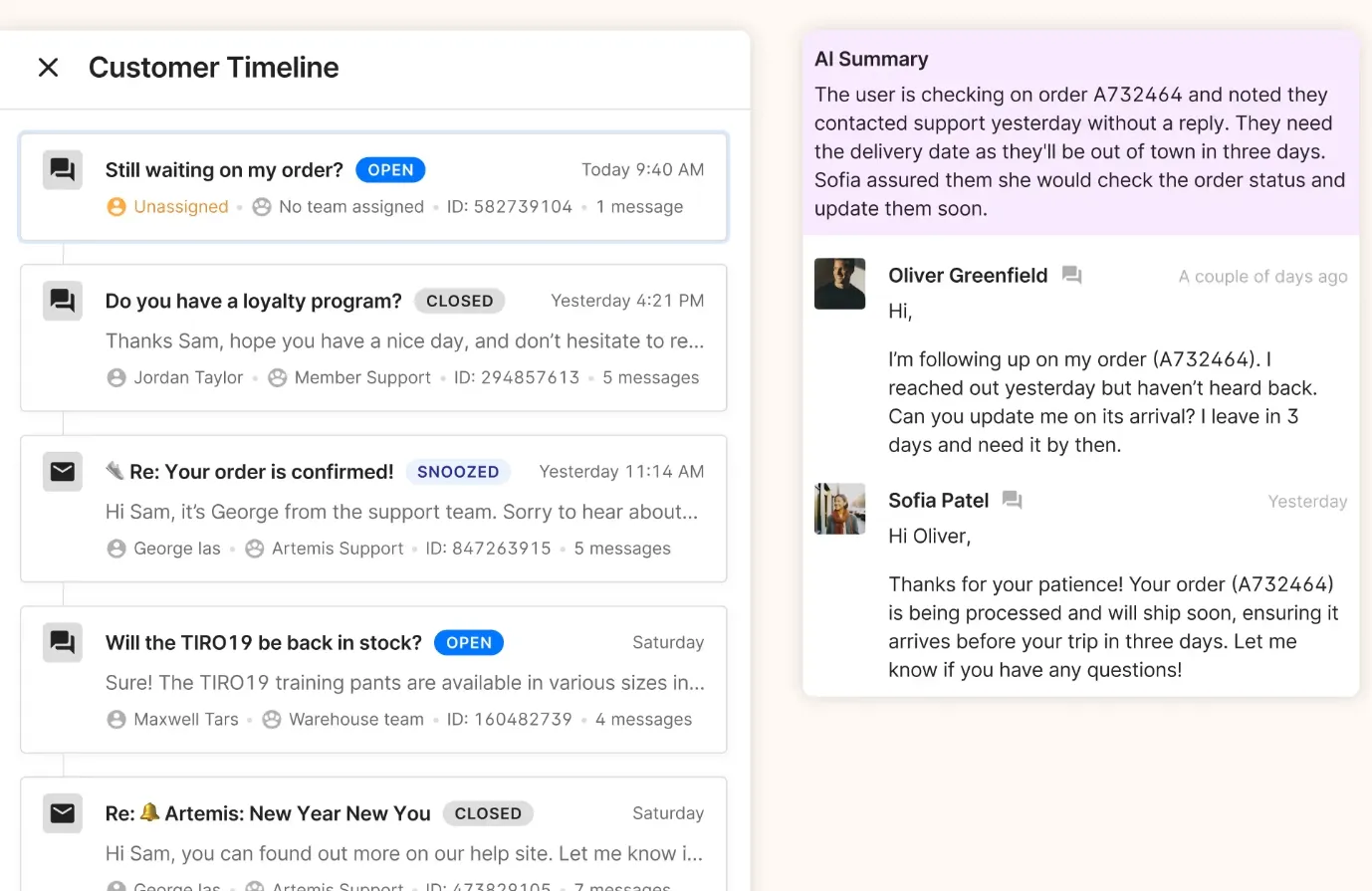Click Maxwell Tars person icon
1372x891 pixels.
click(x=116, y=720)
